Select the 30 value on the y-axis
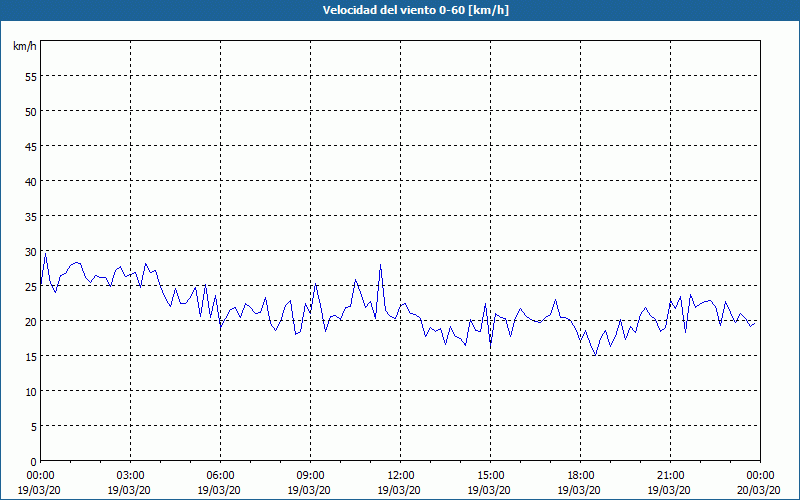The image size is (800, 500). click(x=31, y=251)
